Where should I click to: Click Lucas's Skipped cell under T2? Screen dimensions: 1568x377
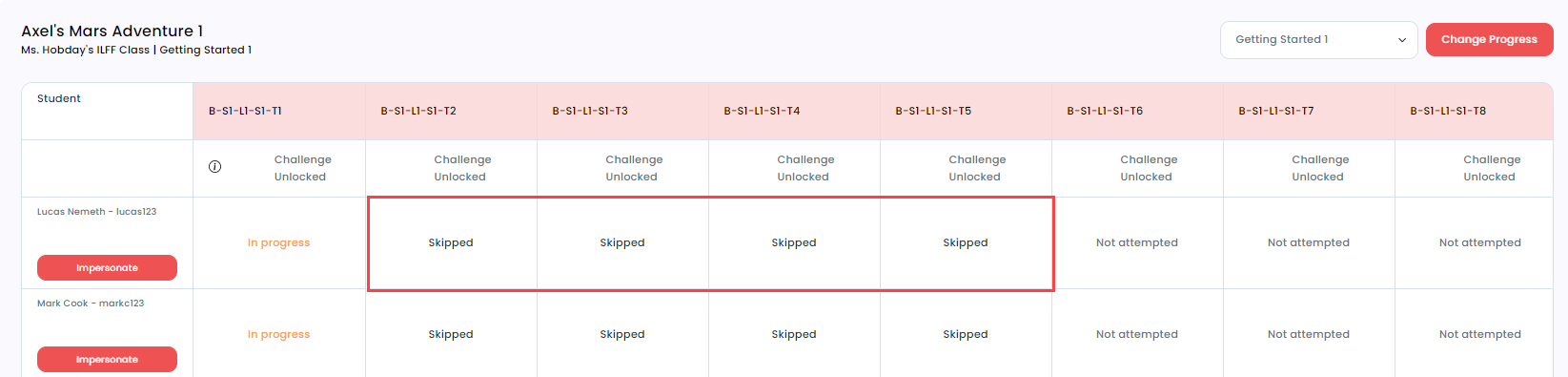451,242
